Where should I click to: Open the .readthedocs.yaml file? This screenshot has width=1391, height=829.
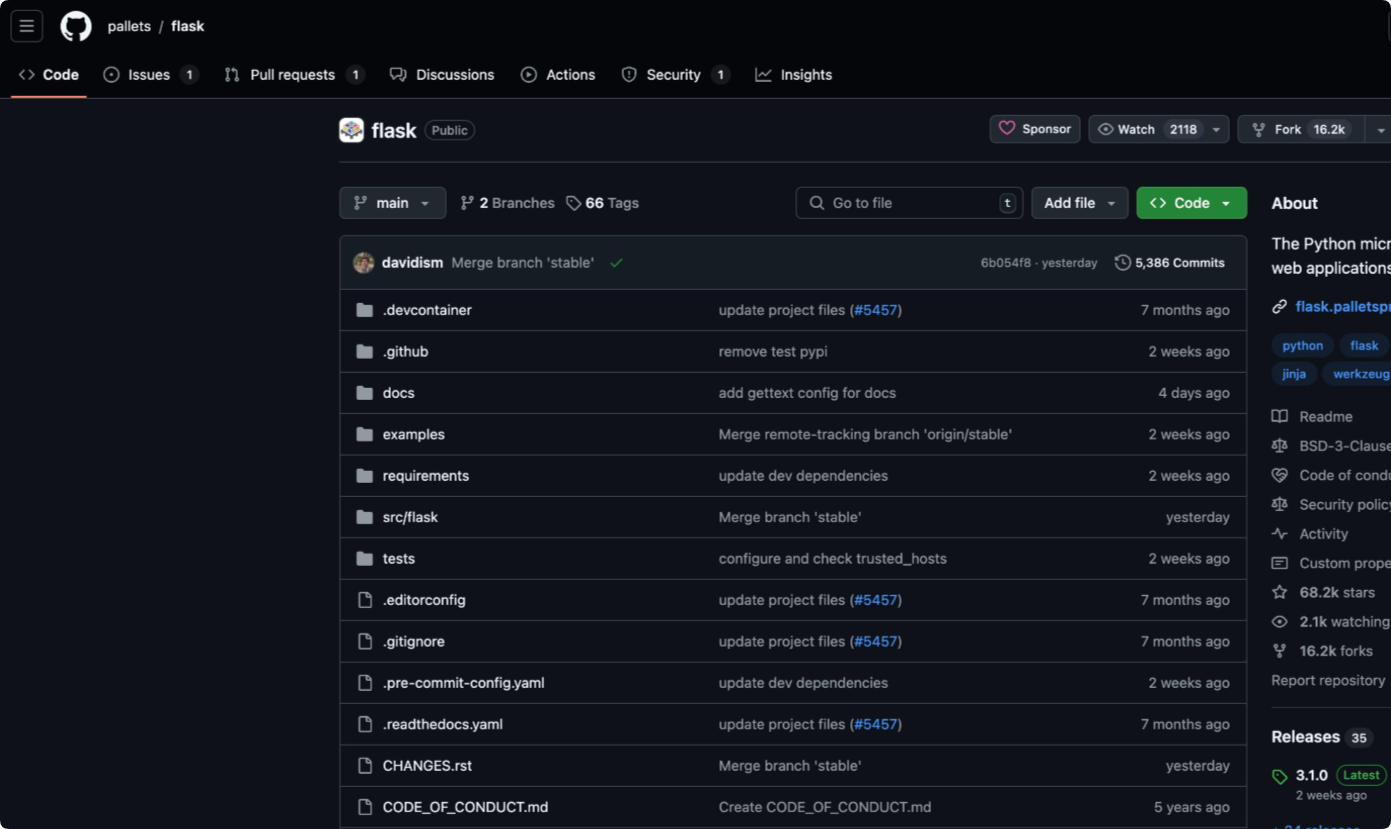tap(442, 724)
